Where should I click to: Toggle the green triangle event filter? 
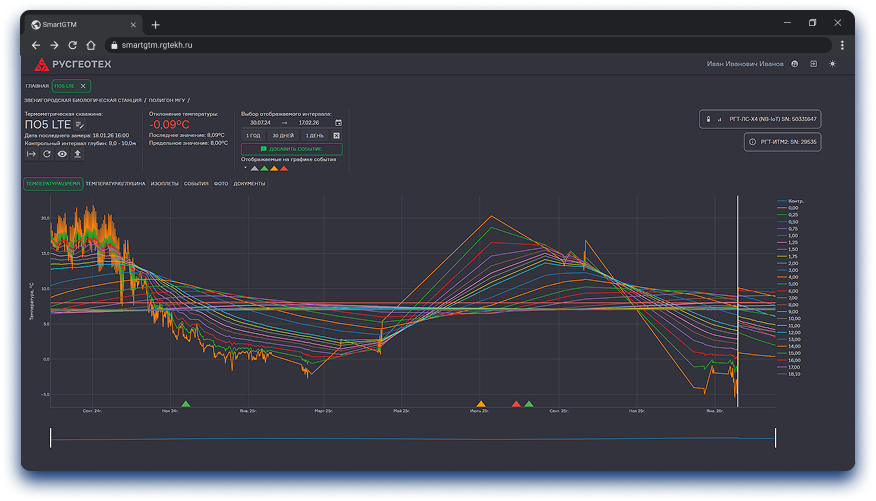264,168
